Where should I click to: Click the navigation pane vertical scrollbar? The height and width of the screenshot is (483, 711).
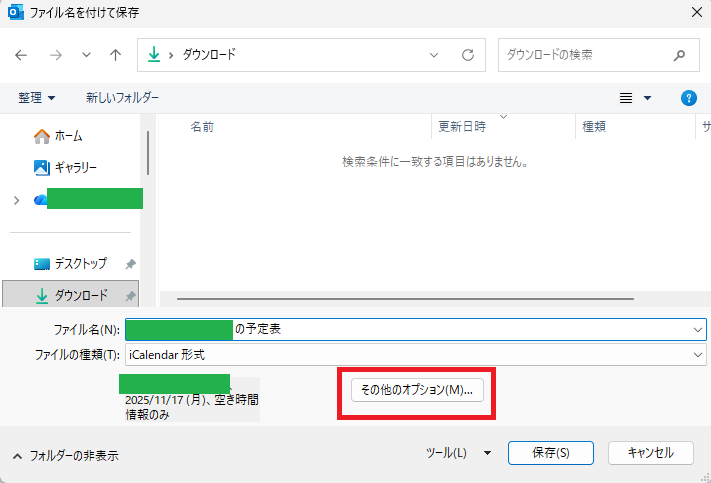(148, 153)
